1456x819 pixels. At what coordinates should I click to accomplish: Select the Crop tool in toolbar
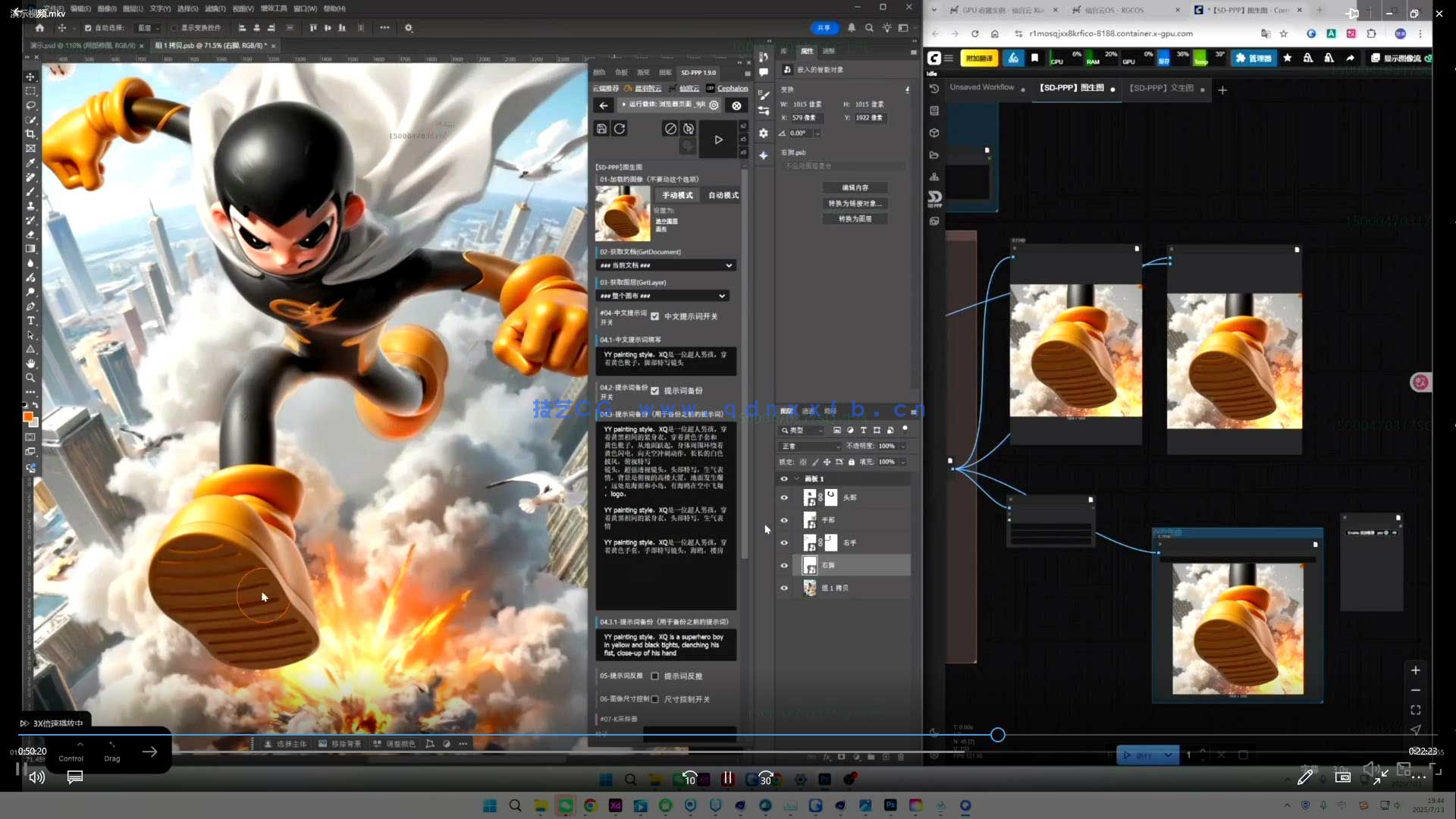(x=30, y=134)
